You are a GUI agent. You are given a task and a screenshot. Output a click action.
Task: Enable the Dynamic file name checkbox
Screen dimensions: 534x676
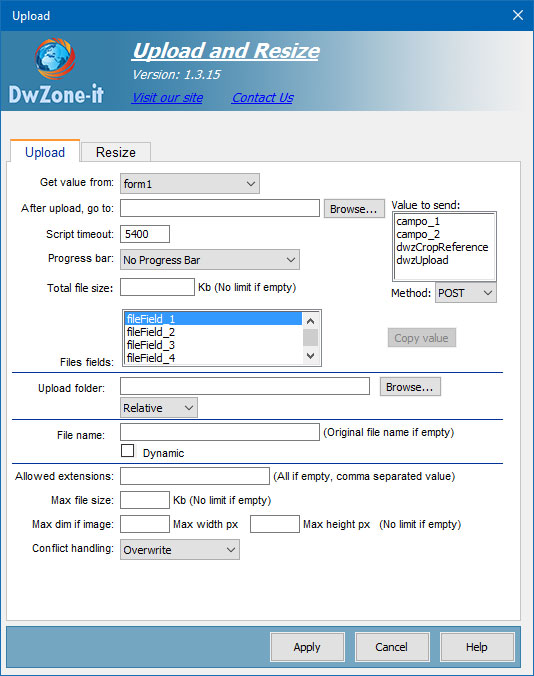[128, 451]
